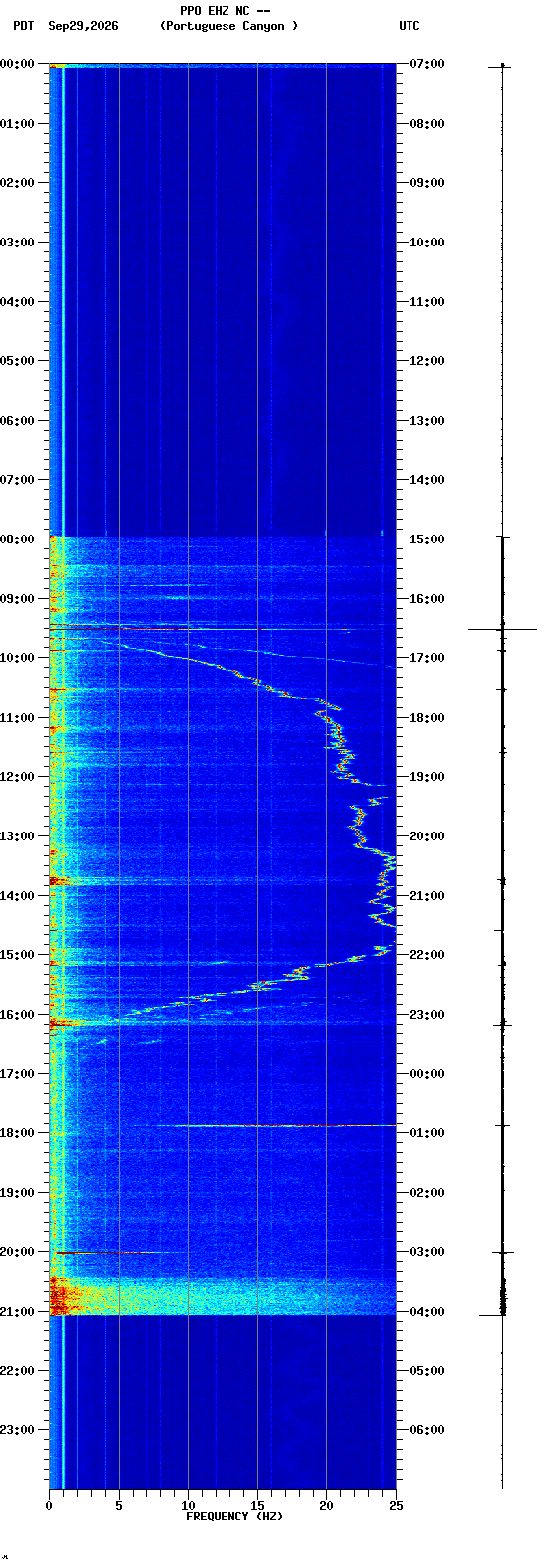Click the '15' frequency axis label
Viewport: 546px width, 1568px height.
[257, 1506]
